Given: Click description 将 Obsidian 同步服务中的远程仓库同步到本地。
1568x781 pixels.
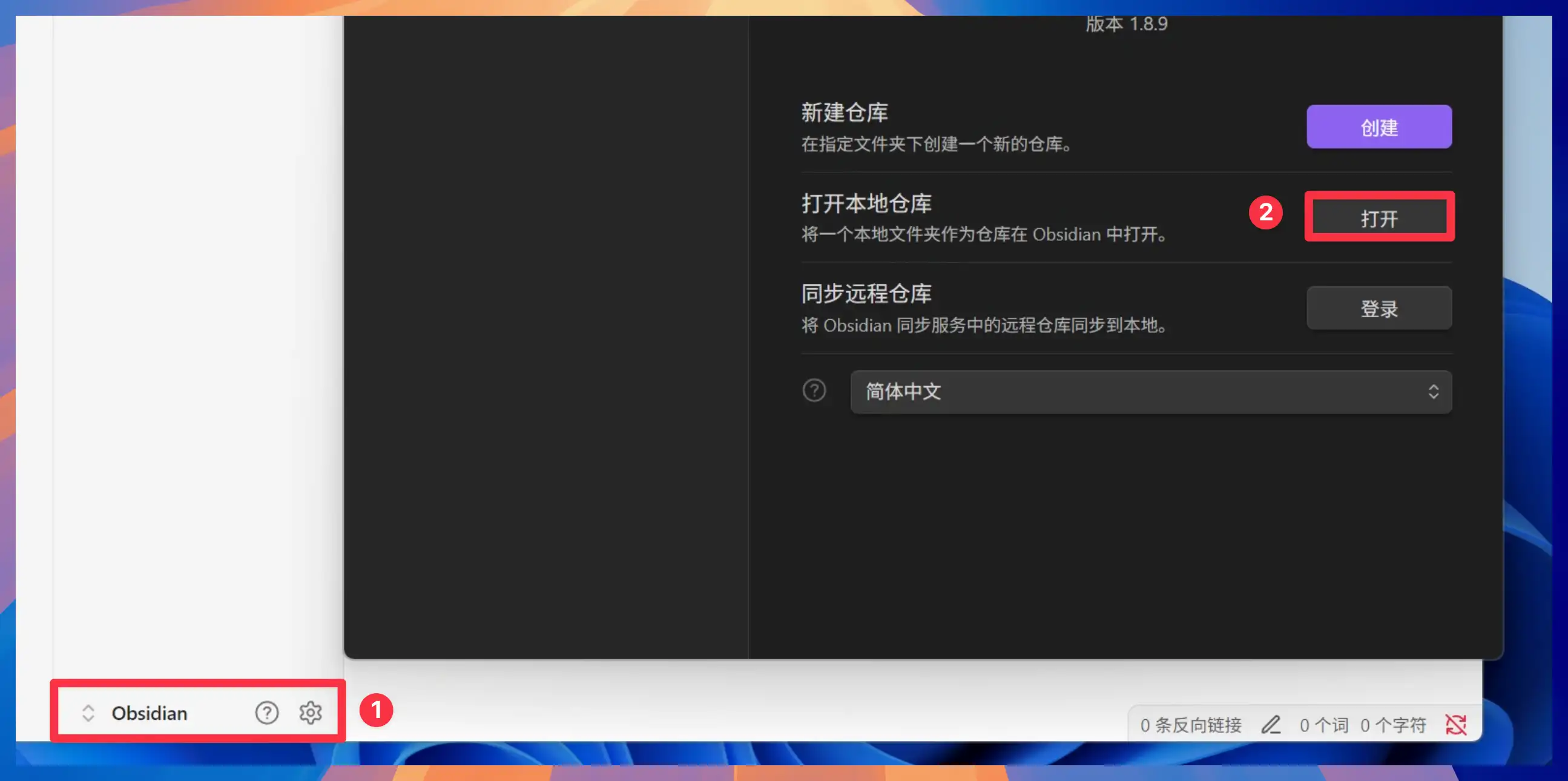Looking at the screenshot, I should tap(985, 325).
